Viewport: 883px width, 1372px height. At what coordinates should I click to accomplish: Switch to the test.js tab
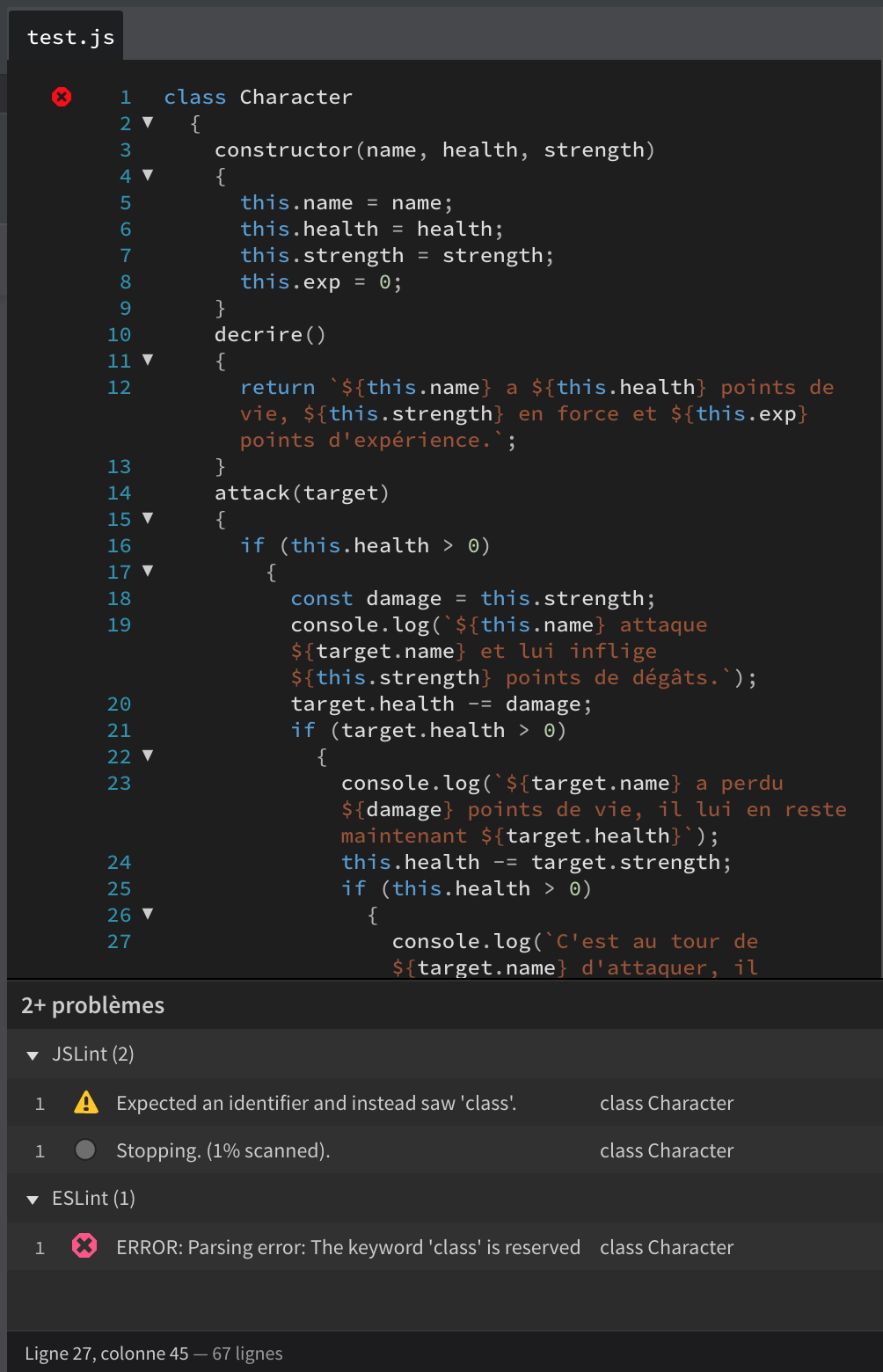pyautogui.click(x=65, y=36)
